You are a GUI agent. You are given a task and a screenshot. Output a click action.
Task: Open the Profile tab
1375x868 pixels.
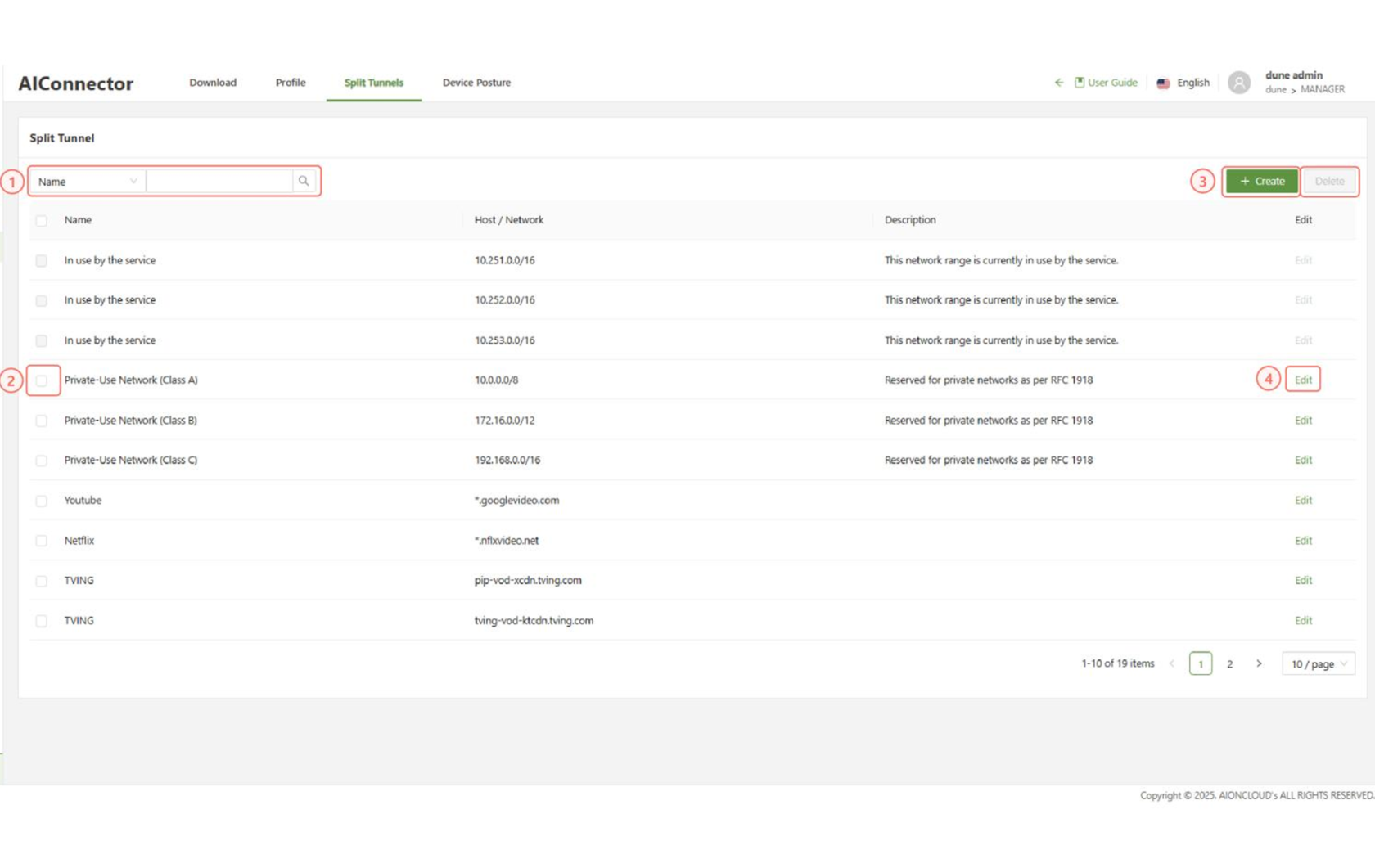pos(291,83)
